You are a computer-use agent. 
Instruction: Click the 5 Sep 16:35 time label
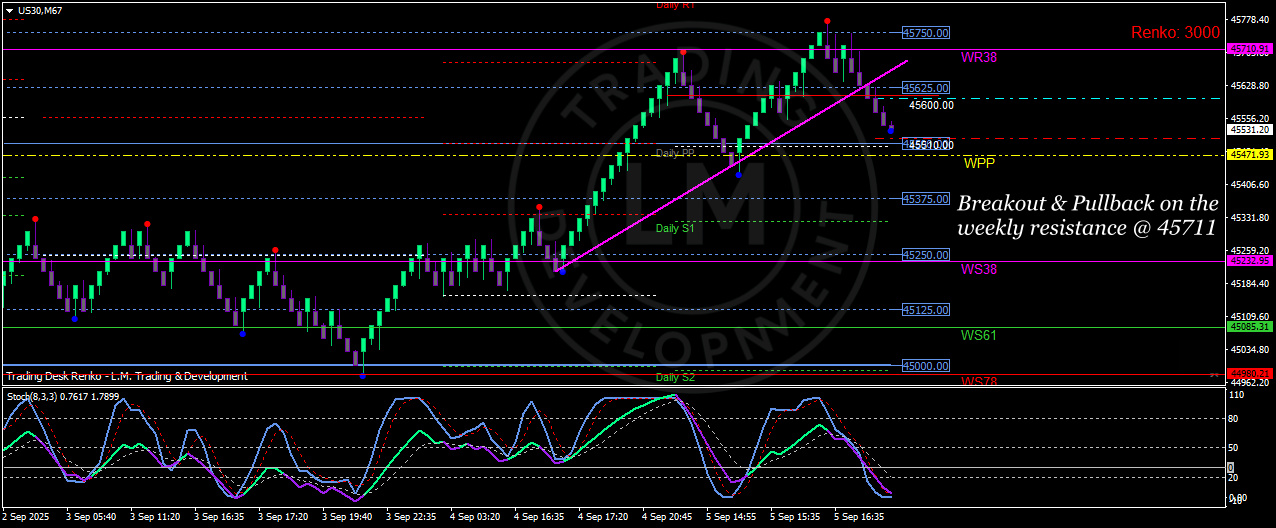tap(860, 517)
